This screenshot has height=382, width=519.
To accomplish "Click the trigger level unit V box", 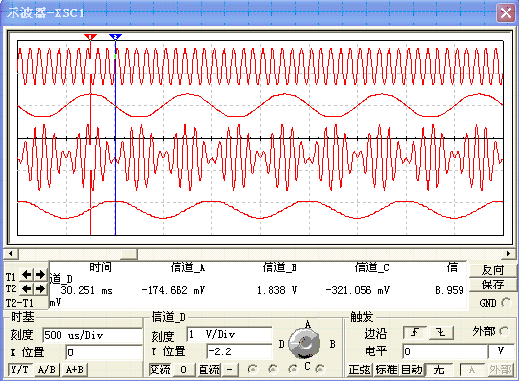I will pos(500,351).
